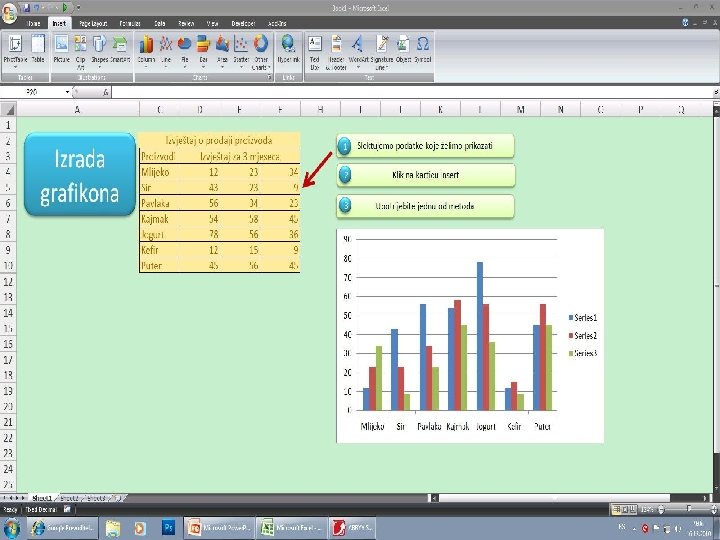This screenshot has height=540, width=720.
Task: Switch to the Formulas tab
Action: pyautogui.click(x=130, y=23)
